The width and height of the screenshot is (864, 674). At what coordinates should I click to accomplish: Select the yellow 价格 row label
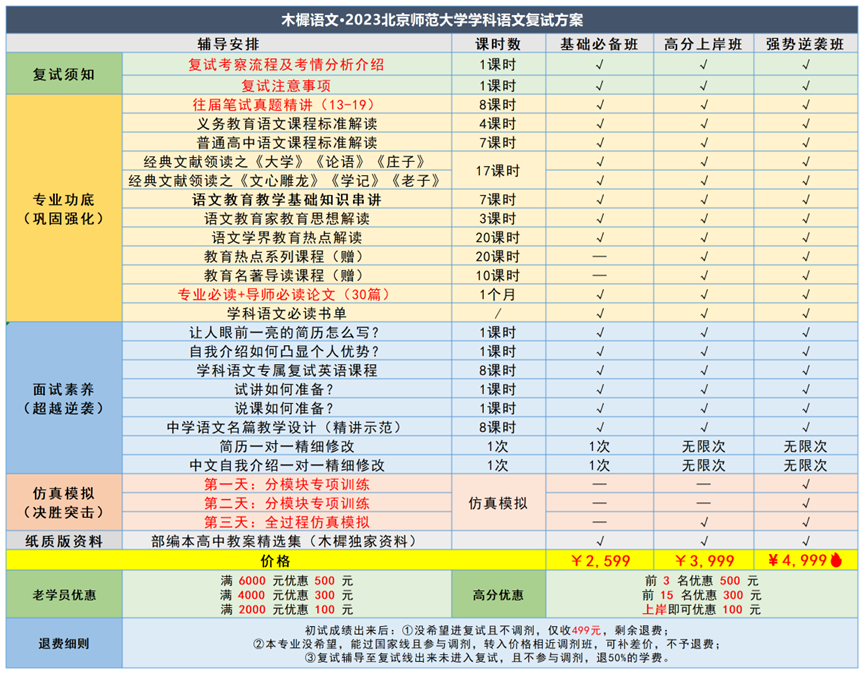tap(276, 560)
